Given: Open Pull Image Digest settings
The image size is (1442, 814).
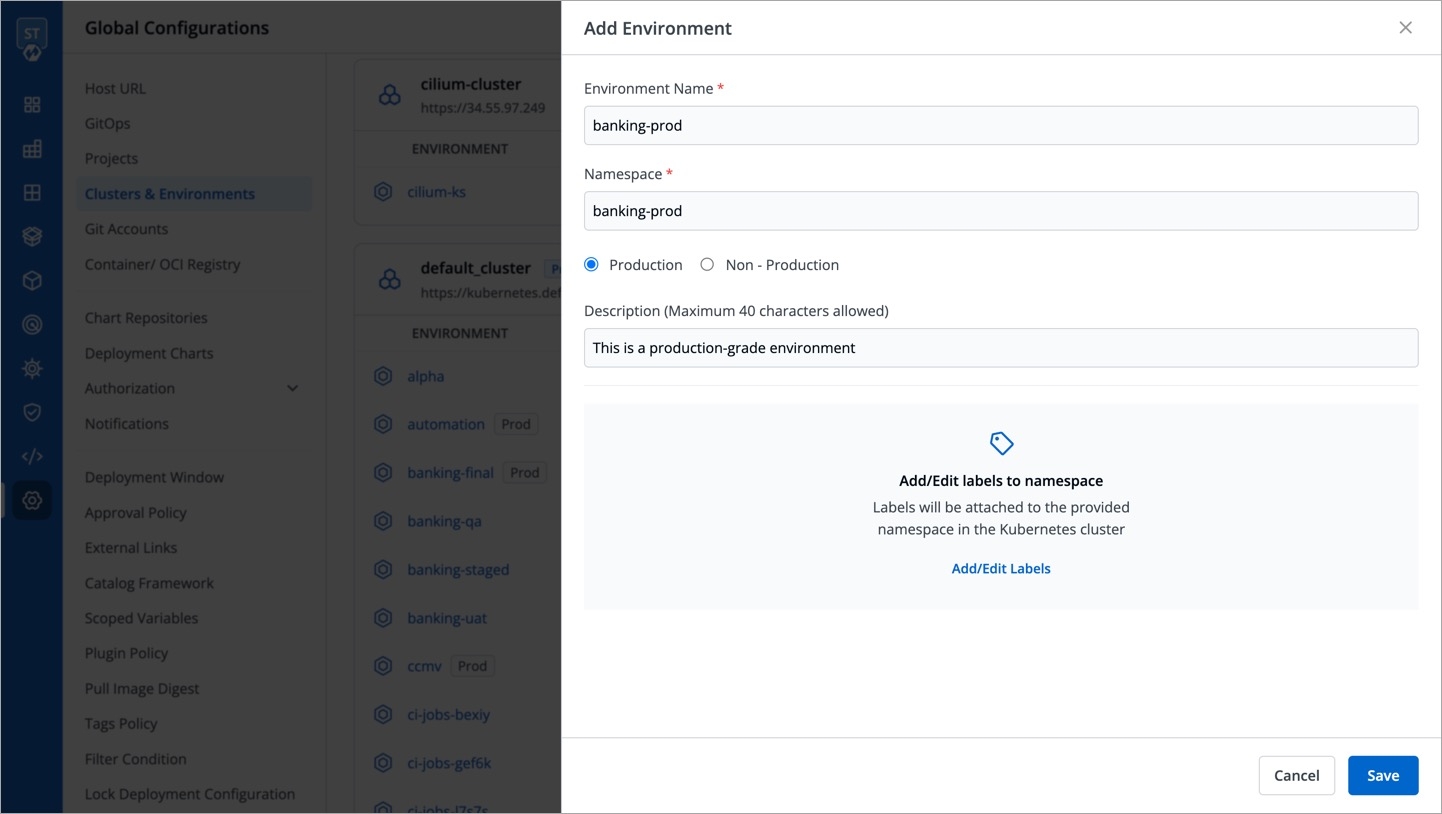Looking at the screenshot, I should coord(142,688).
